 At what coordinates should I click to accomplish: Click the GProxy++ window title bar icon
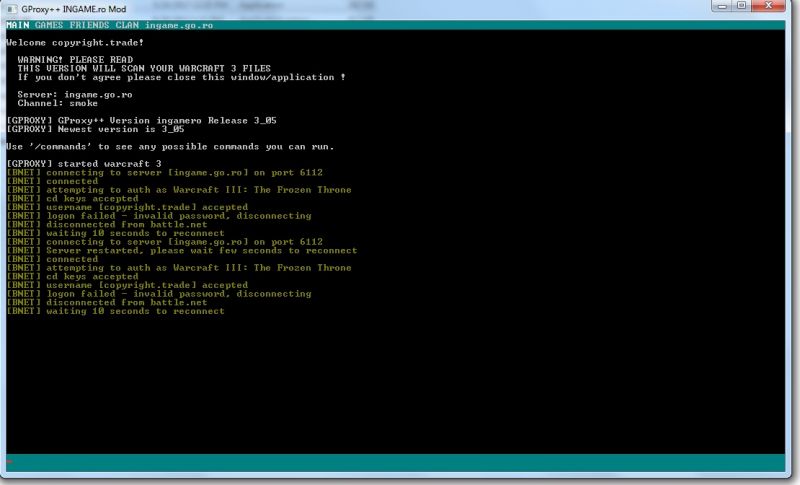click(x=11, y=9)
